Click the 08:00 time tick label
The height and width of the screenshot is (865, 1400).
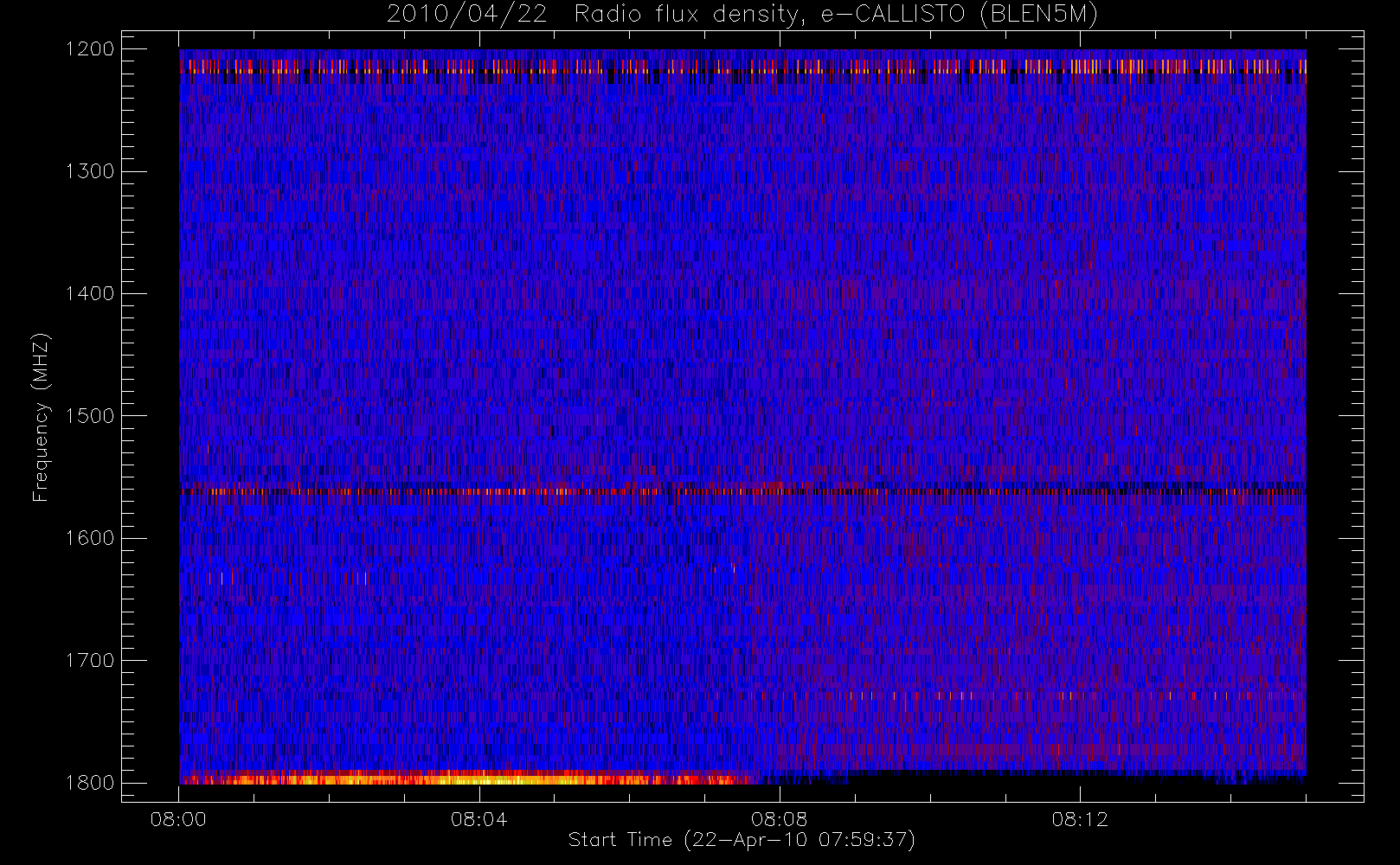point(178,819)
